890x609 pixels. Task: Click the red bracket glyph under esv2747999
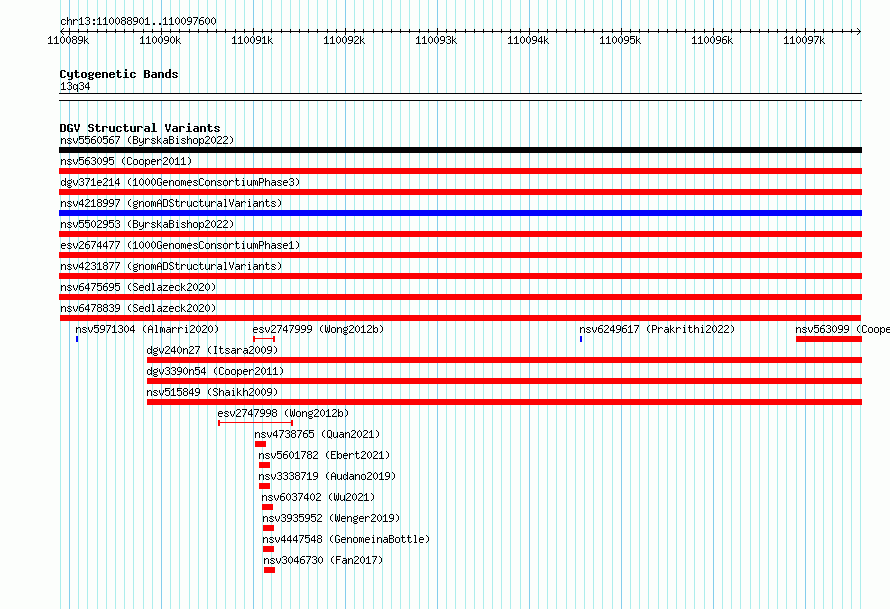pyautogui.click(x=264, y=339)
